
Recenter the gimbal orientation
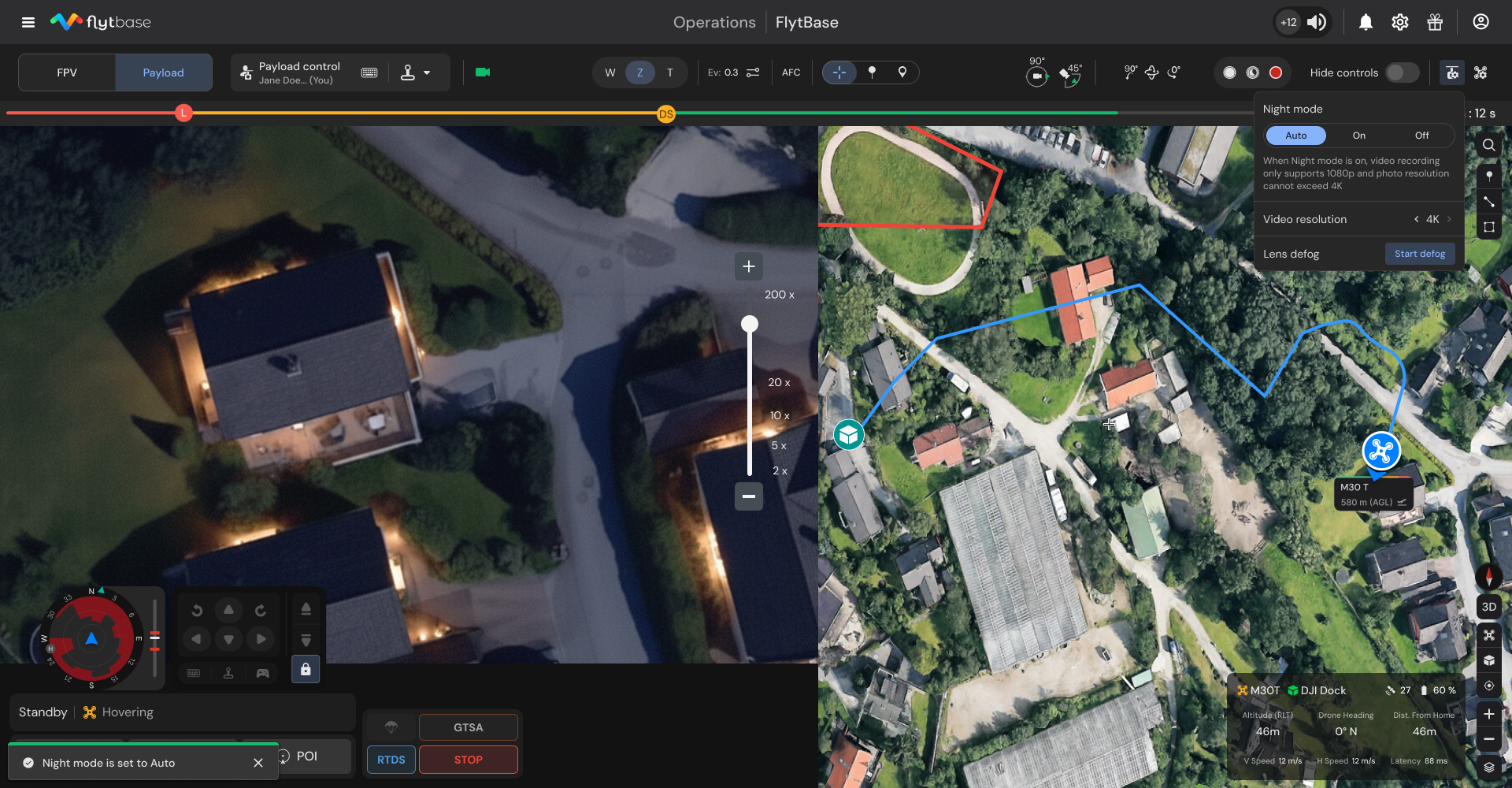click(1152, 72)
